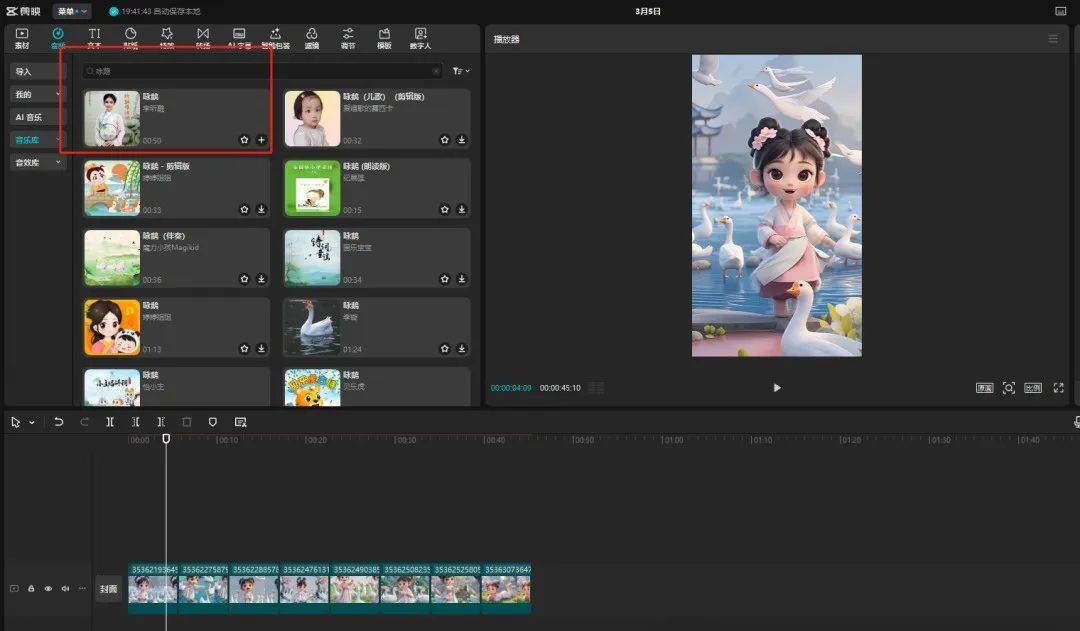Download the 咏鹅 (儿歌) 剪辑版 track
The image size is (1080, 631).
[461, 140]
